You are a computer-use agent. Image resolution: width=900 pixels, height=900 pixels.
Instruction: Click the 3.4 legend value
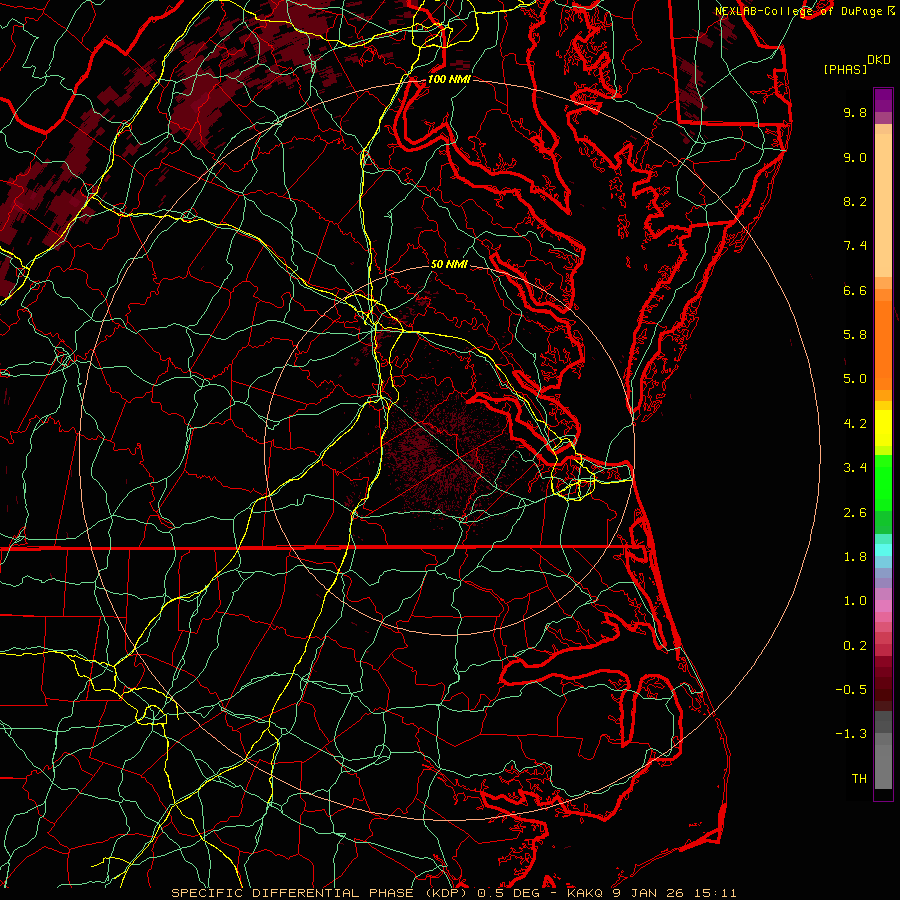[855, 468]
